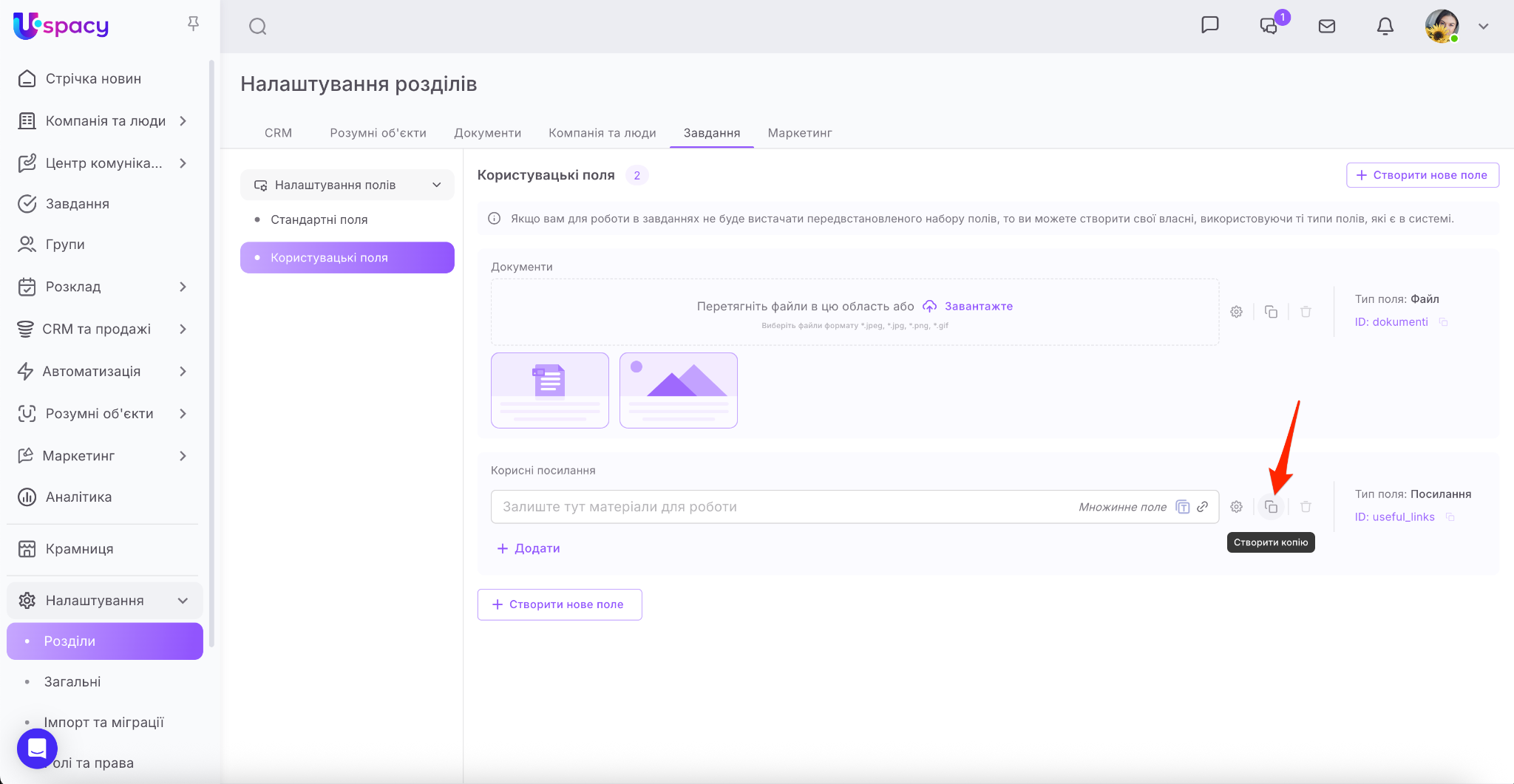Click the Корисні посилання input field
This screenshot has width=1514, height=784.
click(784, 507)
